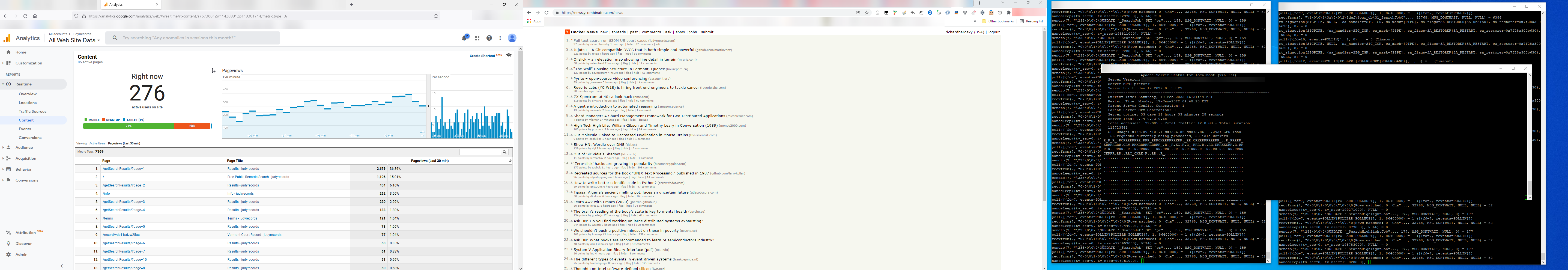
Task: Open Firefox home page via house icon
Action: point(35,16)
